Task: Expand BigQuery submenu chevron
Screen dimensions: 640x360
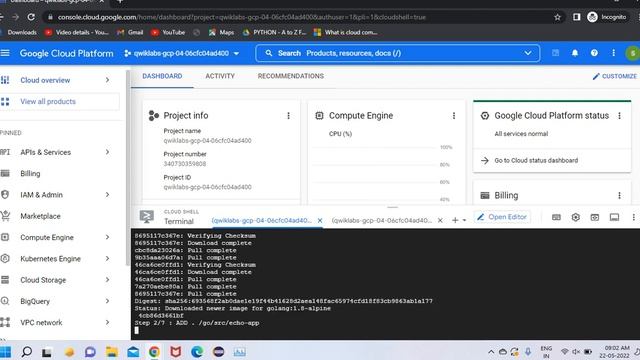Action: click(x=107, y=301)
